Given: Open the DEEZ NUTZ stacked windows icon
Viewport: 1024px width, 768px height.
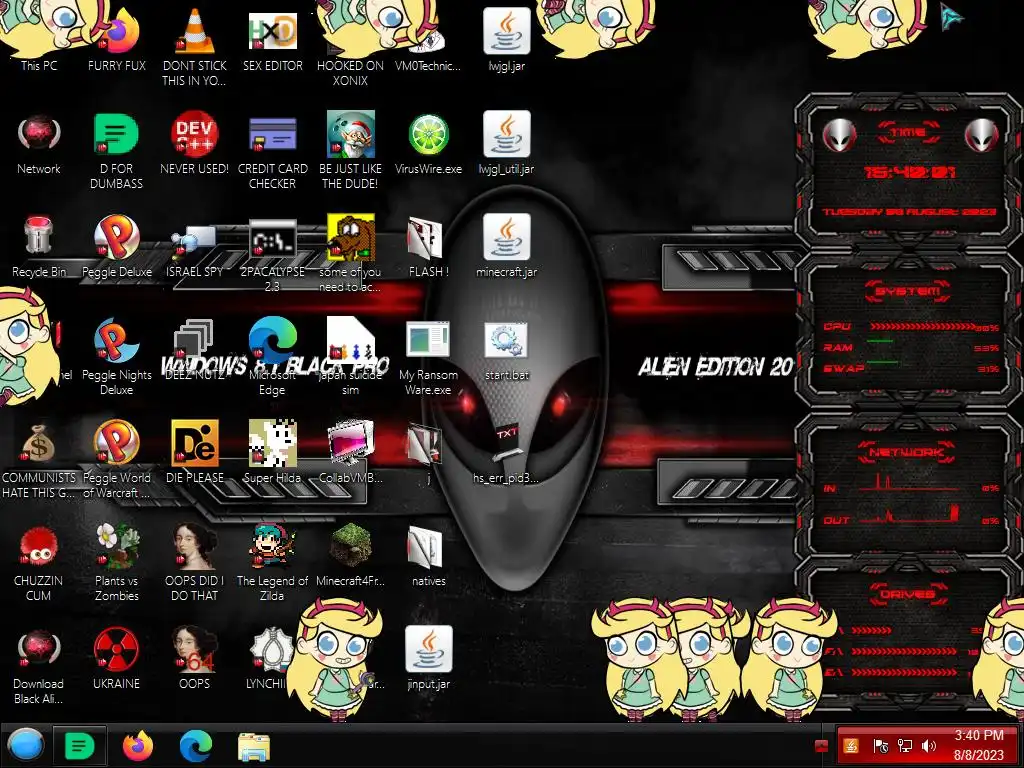Looking at the screenshot, I should coord(195,349).
